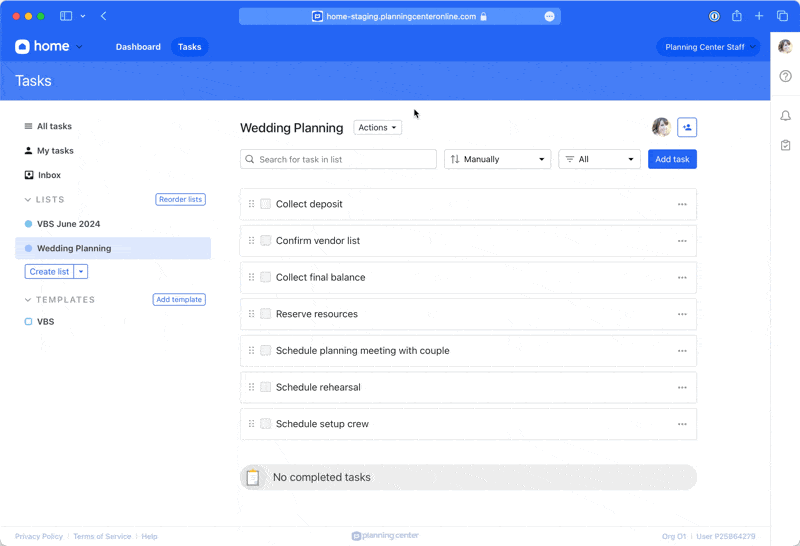Grab the drag handle of Reserve resources
Viewport: 800px width, 546px height.
[x=251, y=314]
